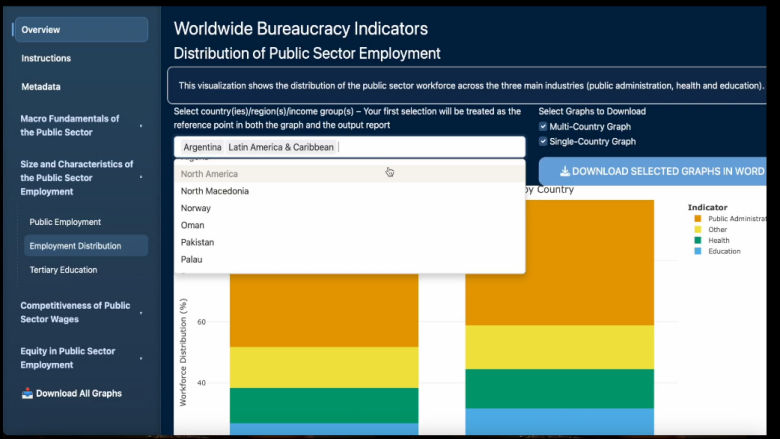
Task: Go to the Instructions page
Action: pos(46,59)
